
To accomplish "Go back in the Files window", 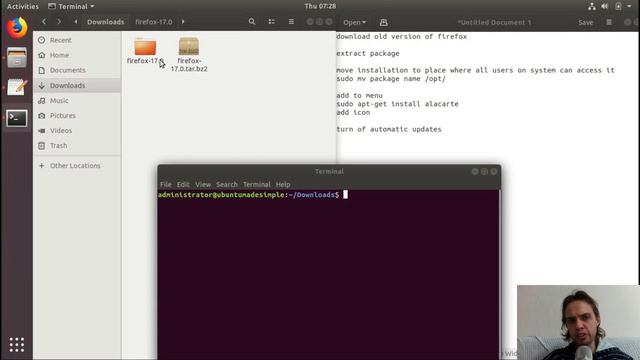I will click(44, 22).
